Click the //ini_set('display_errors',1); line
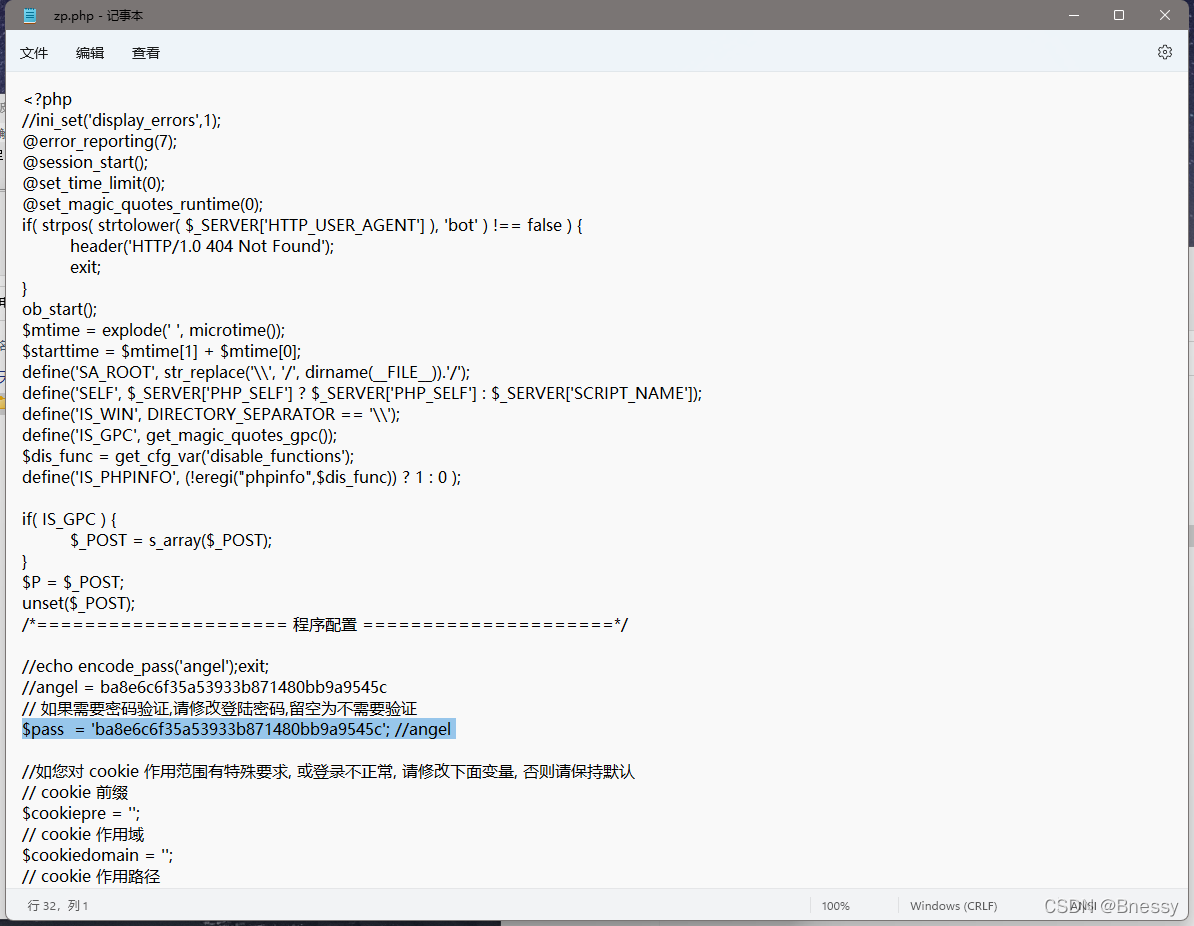The height and width of the screenshot is (926, 1194). (x=122, y=120)
